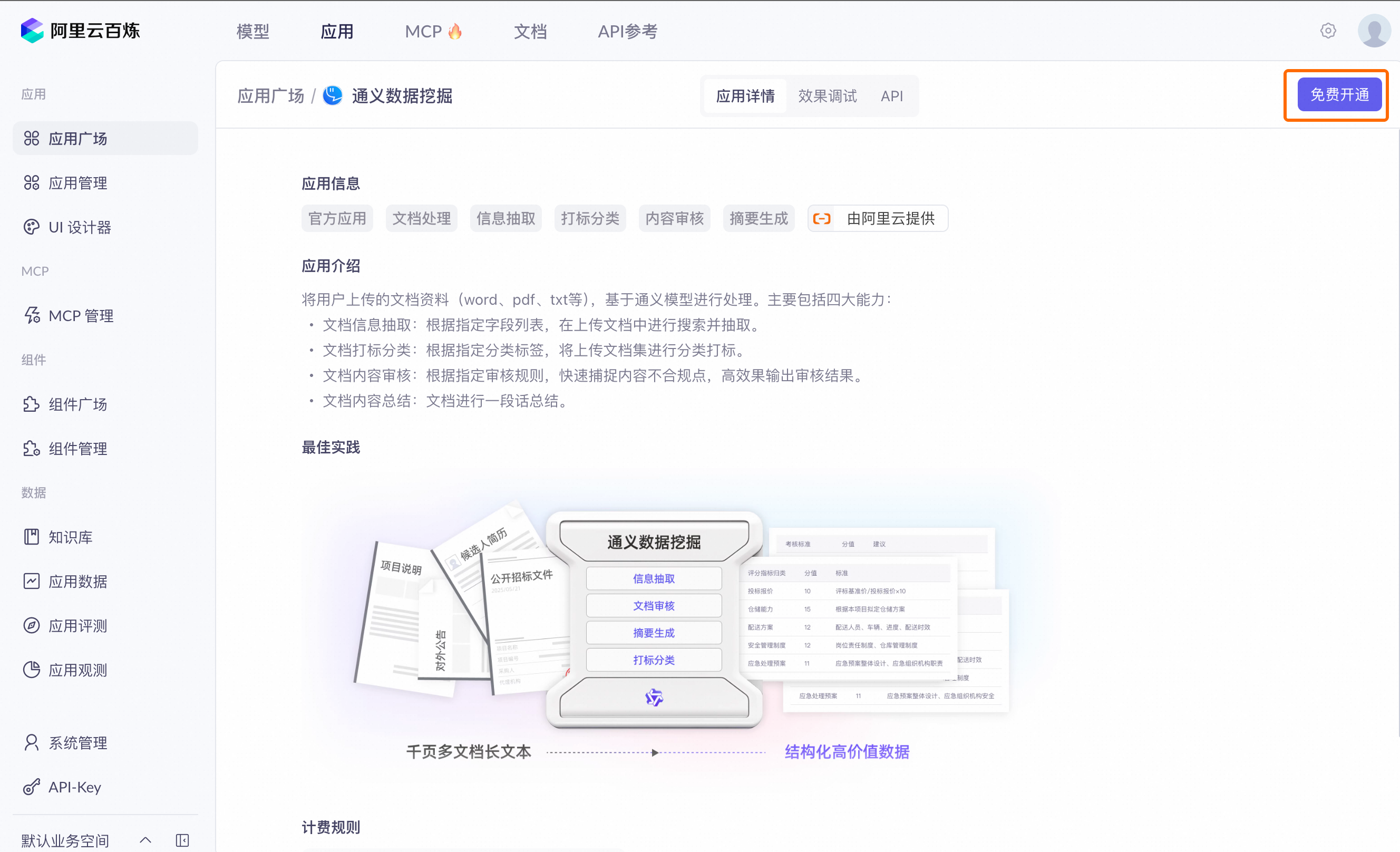Click the 应用观测 pie icon
Image resolution: width=1400 pixels, height=852 pixels.
(x=32, y=670)
